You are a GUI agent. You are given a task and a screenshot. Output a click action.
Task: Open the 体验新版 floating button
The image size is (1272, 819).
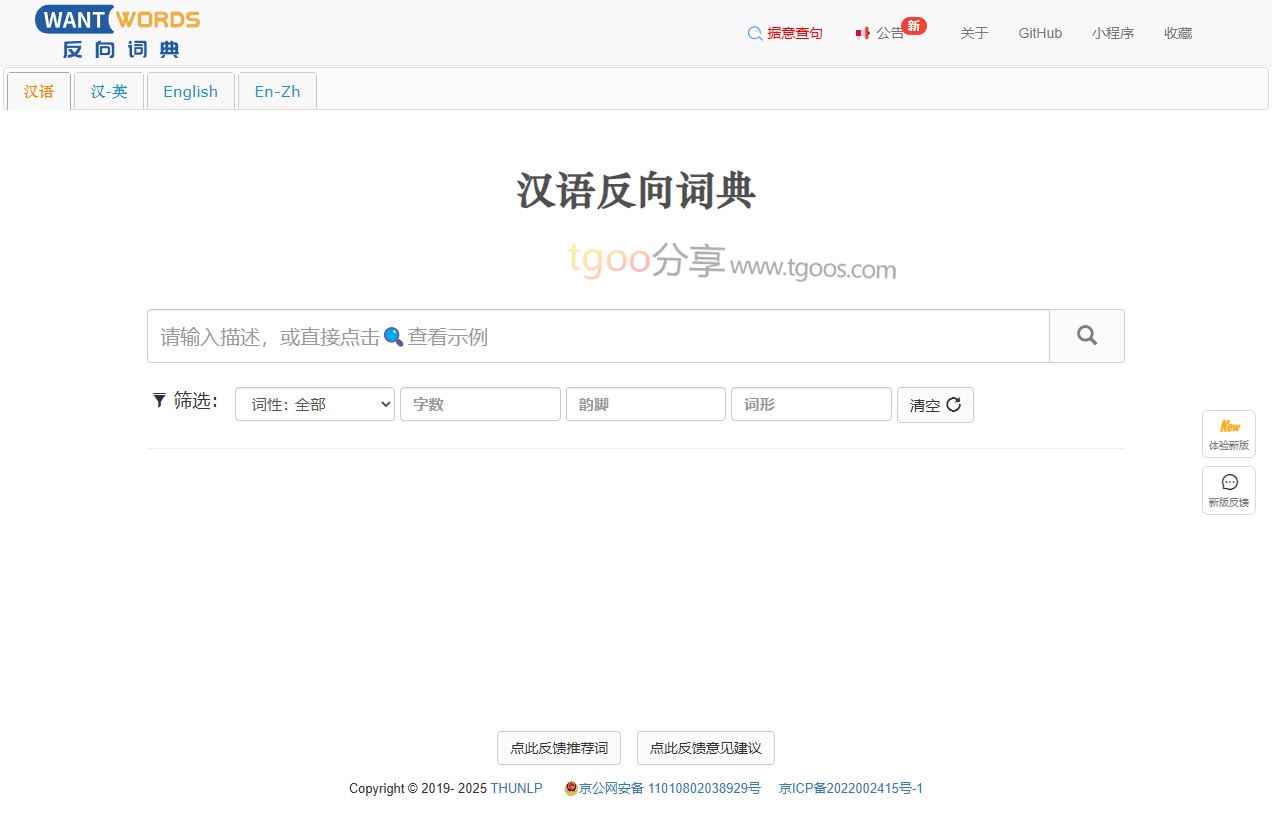[1228, 434]
